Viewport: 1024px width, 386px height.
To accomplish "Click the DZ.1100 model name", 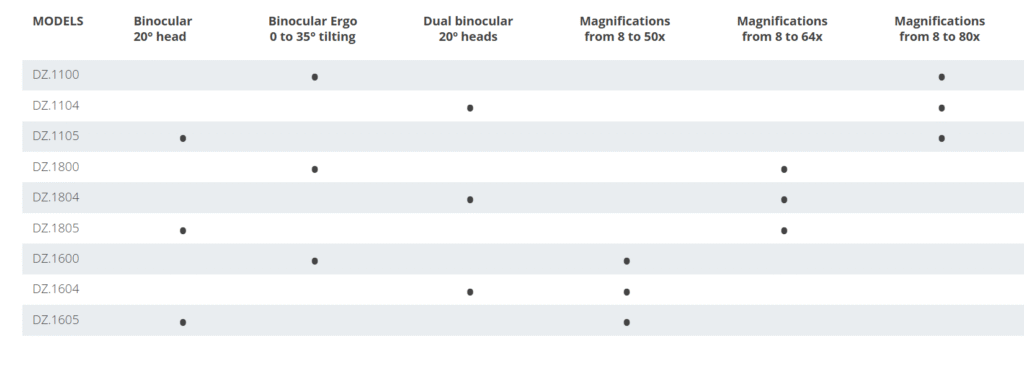I will [x=56, y=74].
